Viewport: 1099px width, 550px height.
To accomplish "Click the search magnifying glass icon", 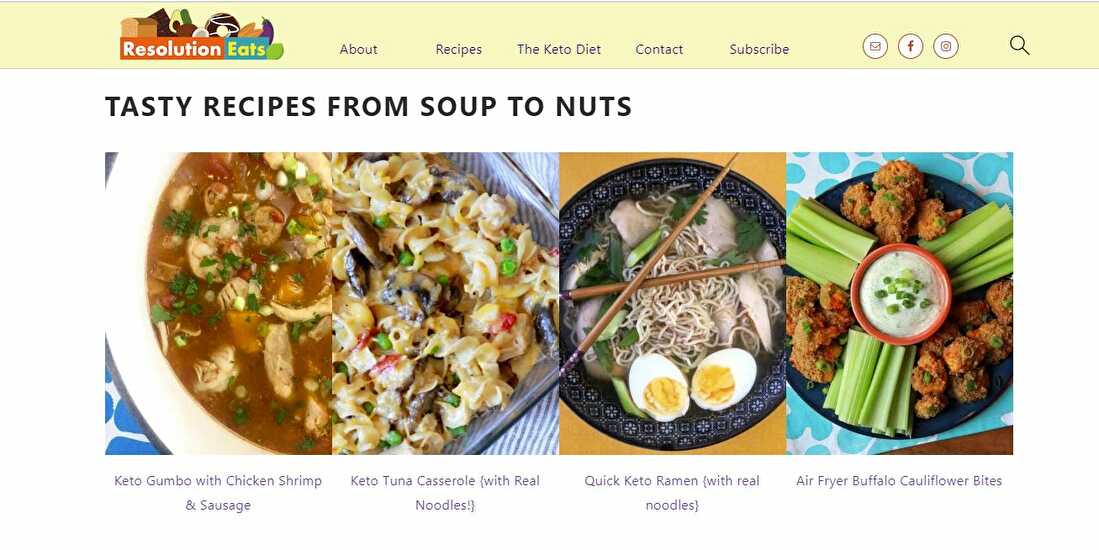I will pyautogui.click(x=1019, y=45).
